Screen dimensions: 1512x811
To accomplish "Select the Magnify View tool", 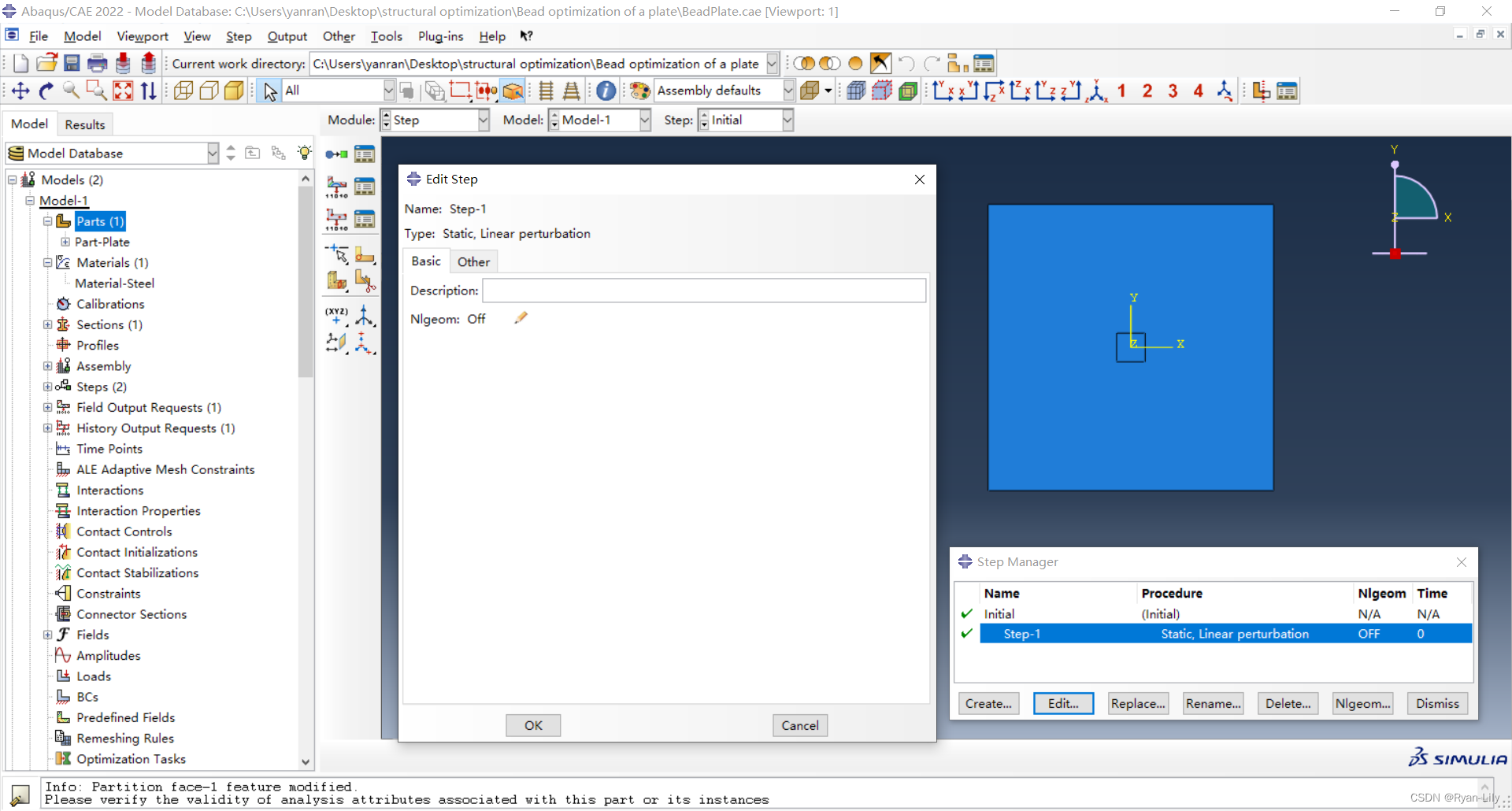I will click(x=71, y=91).
